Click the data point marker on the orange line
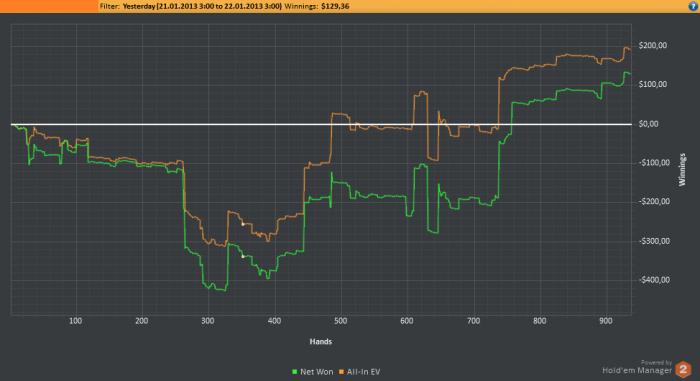 243,224
